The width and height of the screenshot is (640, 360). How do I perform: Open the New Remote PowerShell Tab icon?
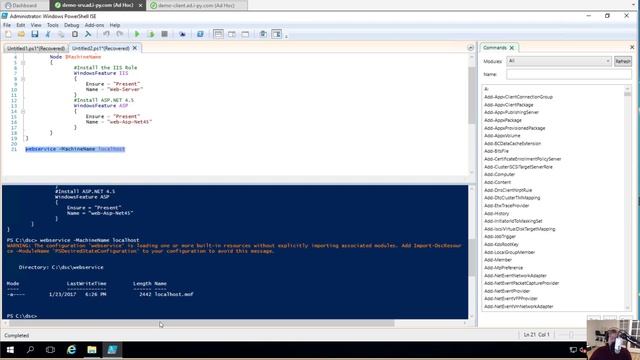[x=182, y=34]
